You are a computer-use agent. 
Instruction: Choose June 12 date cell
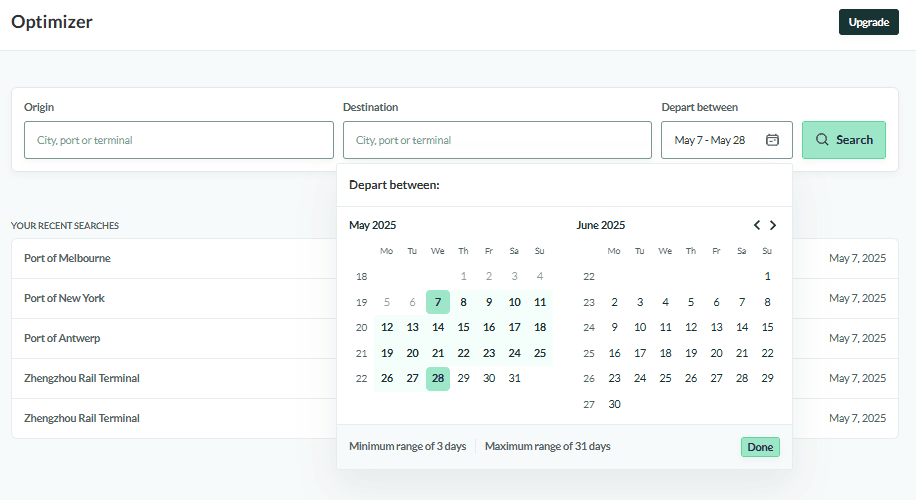(x=691, y=327)
